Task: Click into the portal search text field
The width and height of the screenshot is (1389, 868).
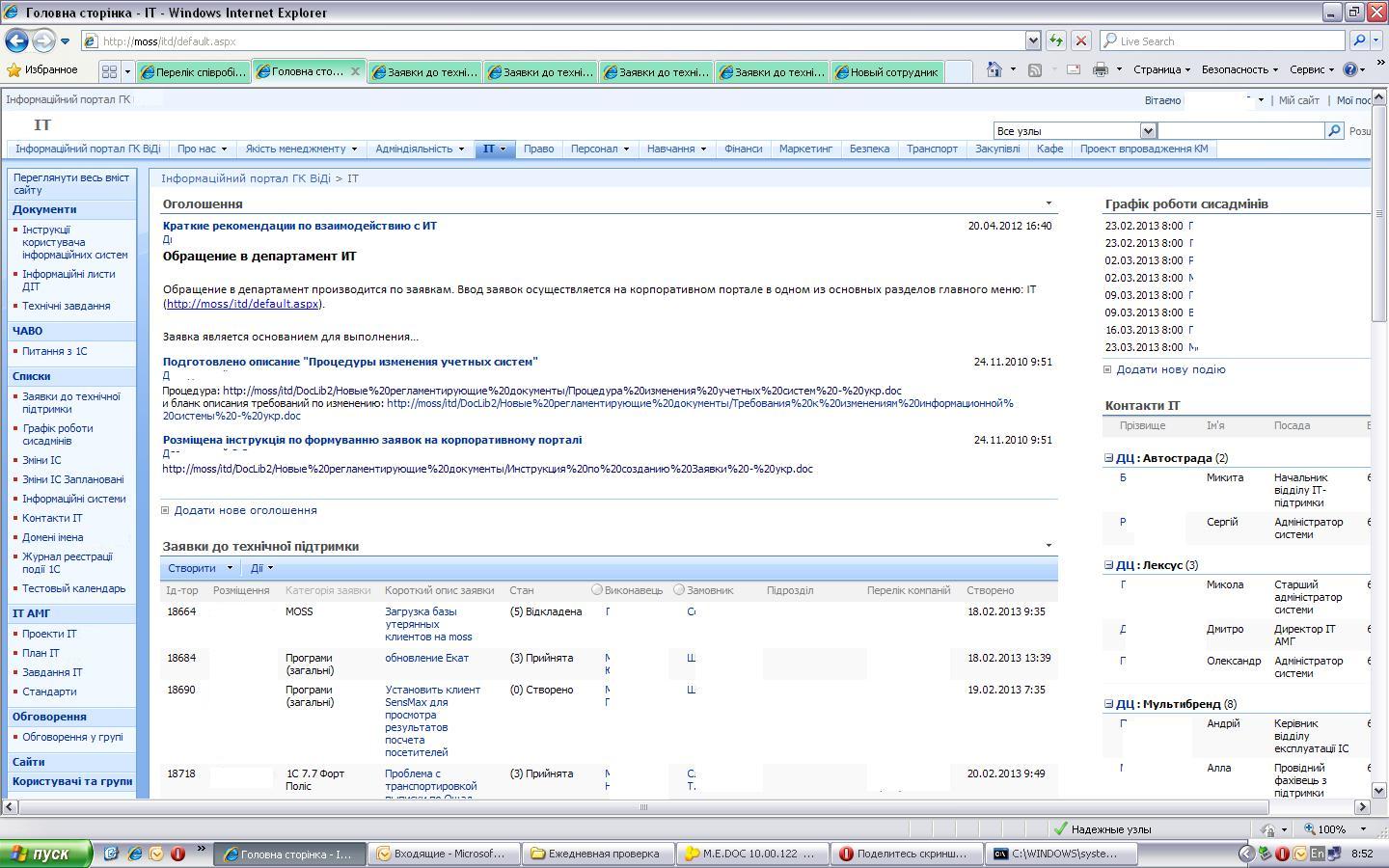Action: tap(1240, 130)
